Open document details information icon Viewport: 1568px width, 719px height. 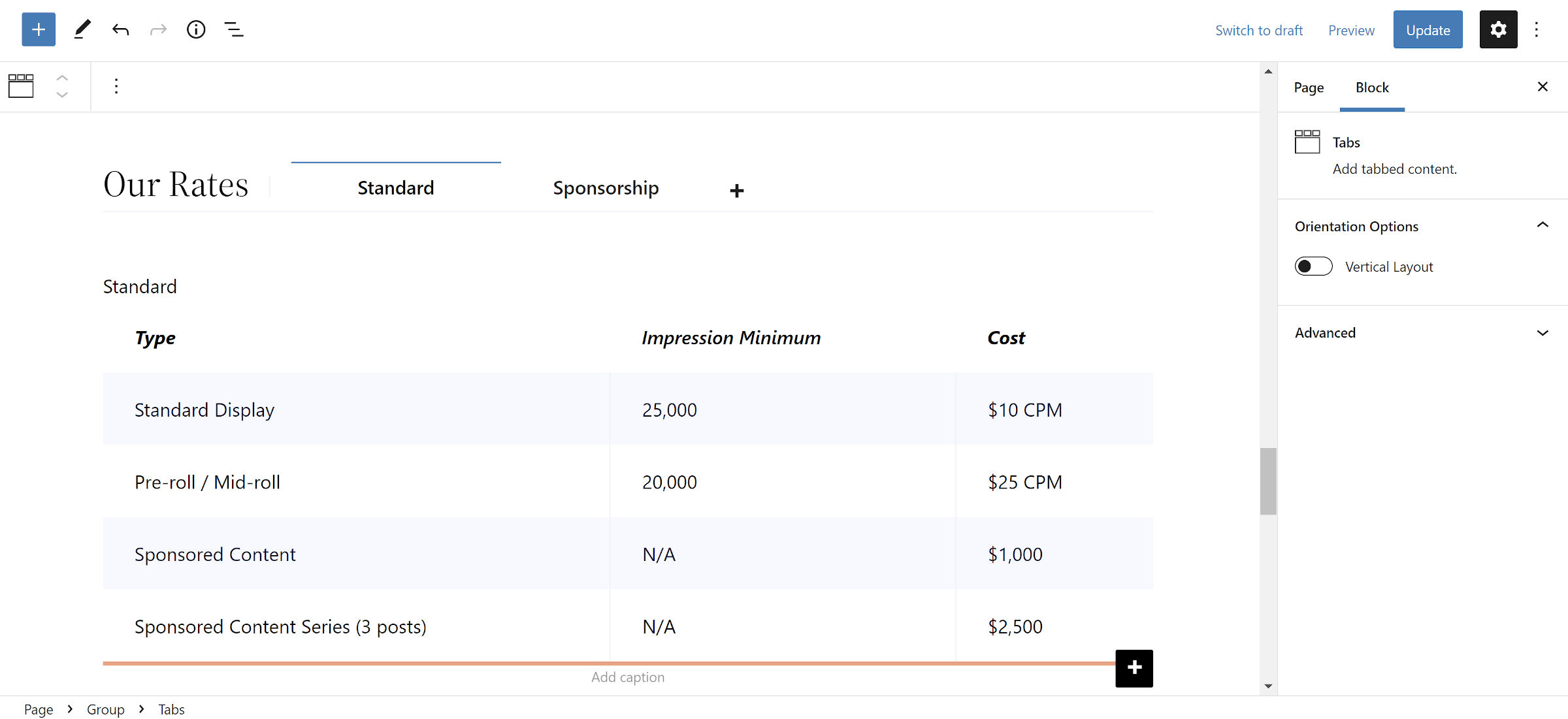click(196, 29)
